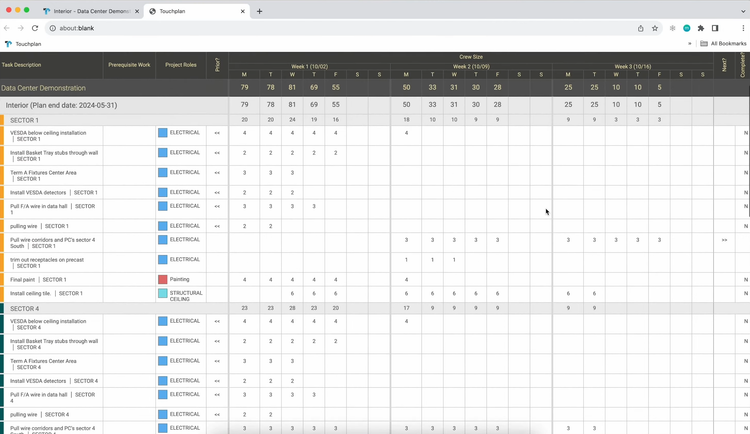Open tab search dropdown arrow
This screenshot has width=750, height=434.
(743, 11)
